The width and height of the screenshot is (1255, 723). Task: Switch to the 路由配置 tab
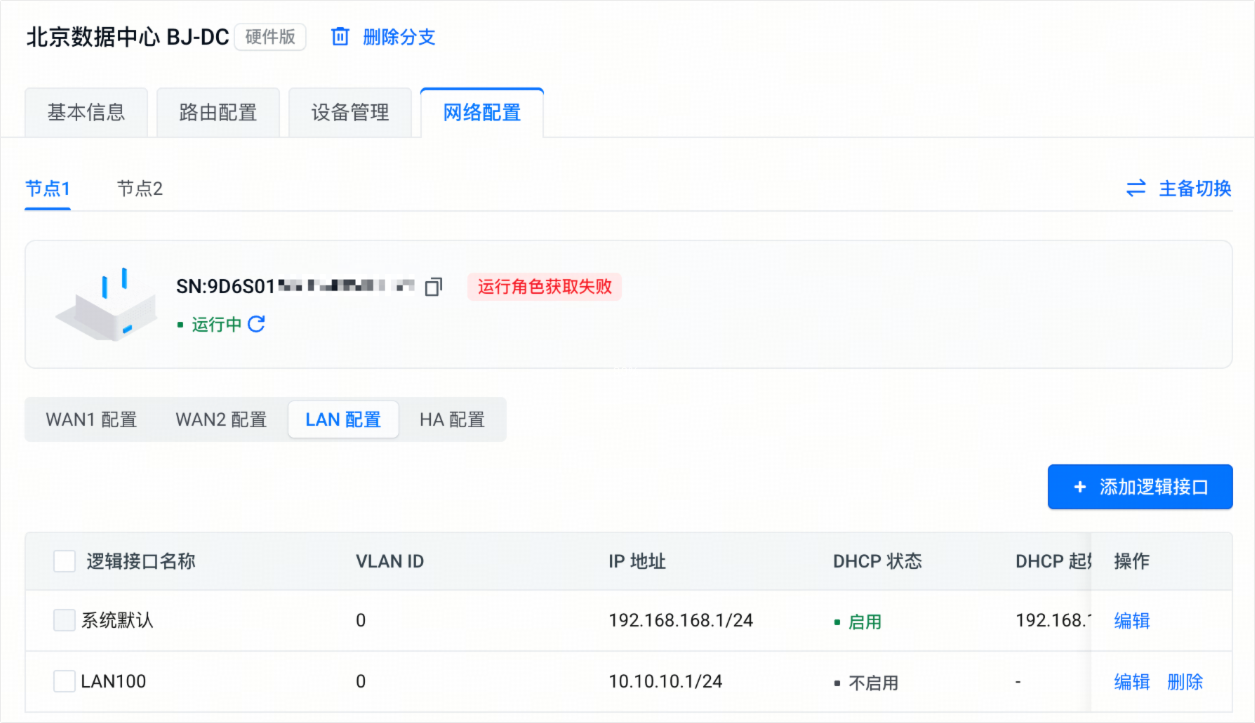[218, 113]
